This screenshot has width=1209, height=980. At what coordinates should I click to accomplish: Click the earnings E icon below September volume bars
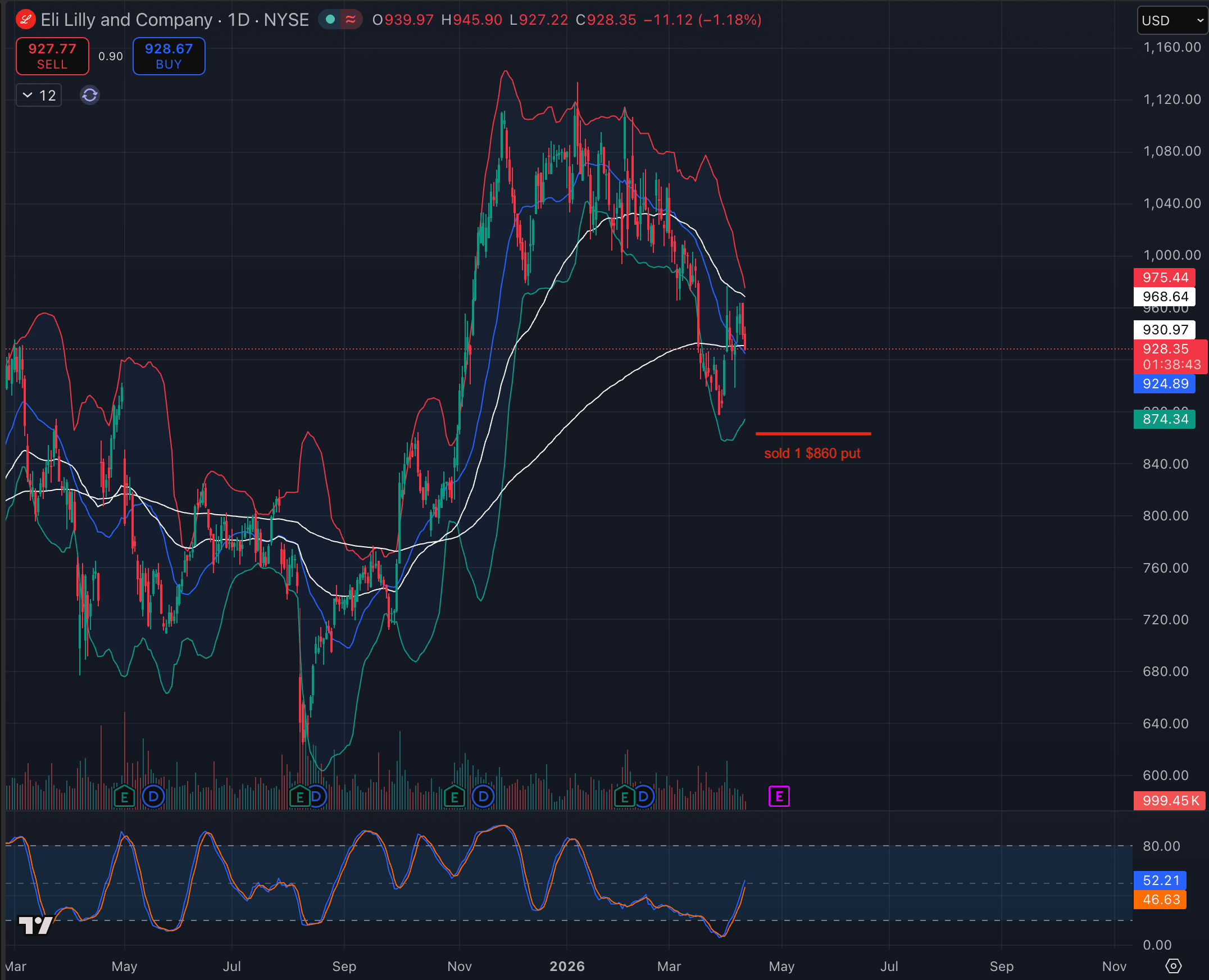click(299, 797)
